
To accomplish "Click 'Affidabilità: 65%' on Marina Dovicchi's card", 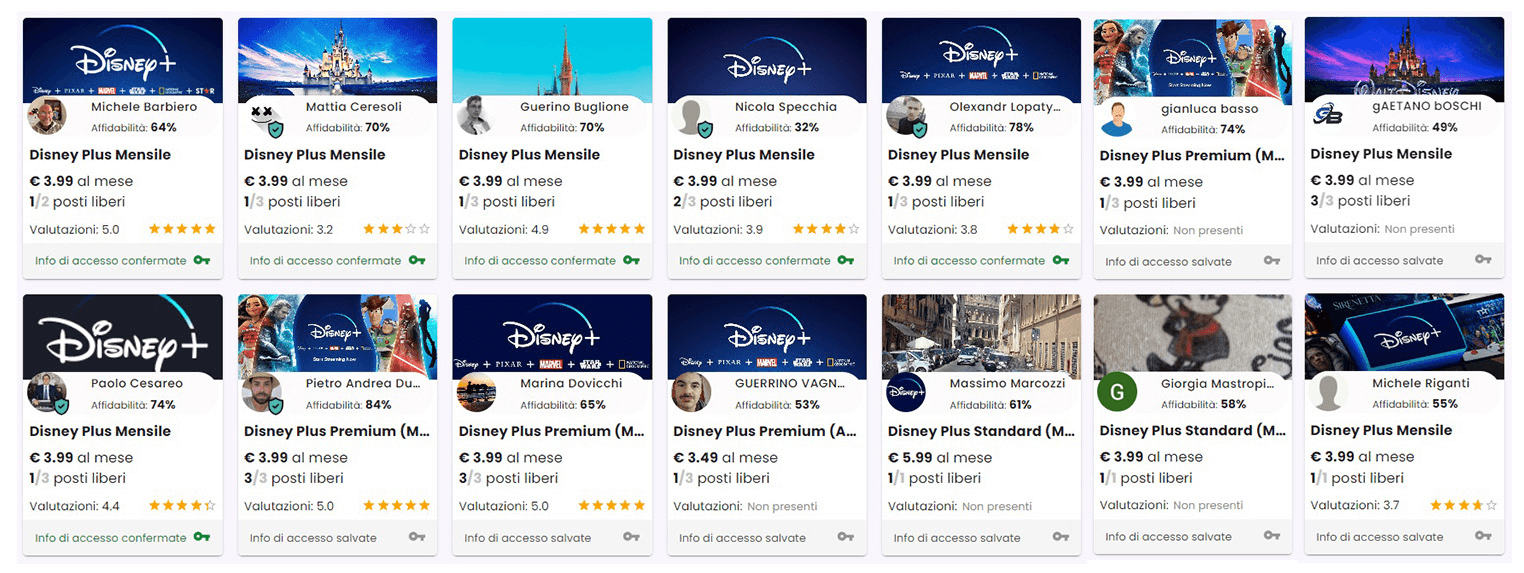I will pyautogui.click(x=563, y=405).
